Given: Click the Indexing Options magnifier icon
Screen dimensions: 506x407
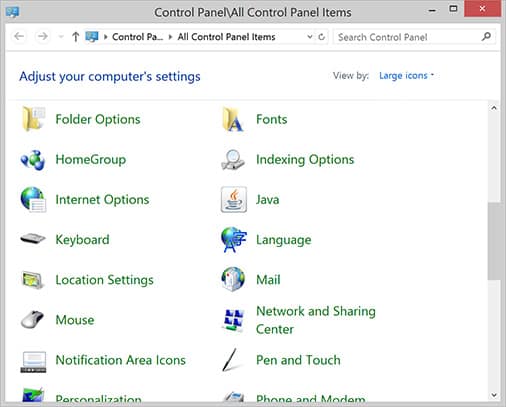Looking at the screenshot, I should 233,160.
